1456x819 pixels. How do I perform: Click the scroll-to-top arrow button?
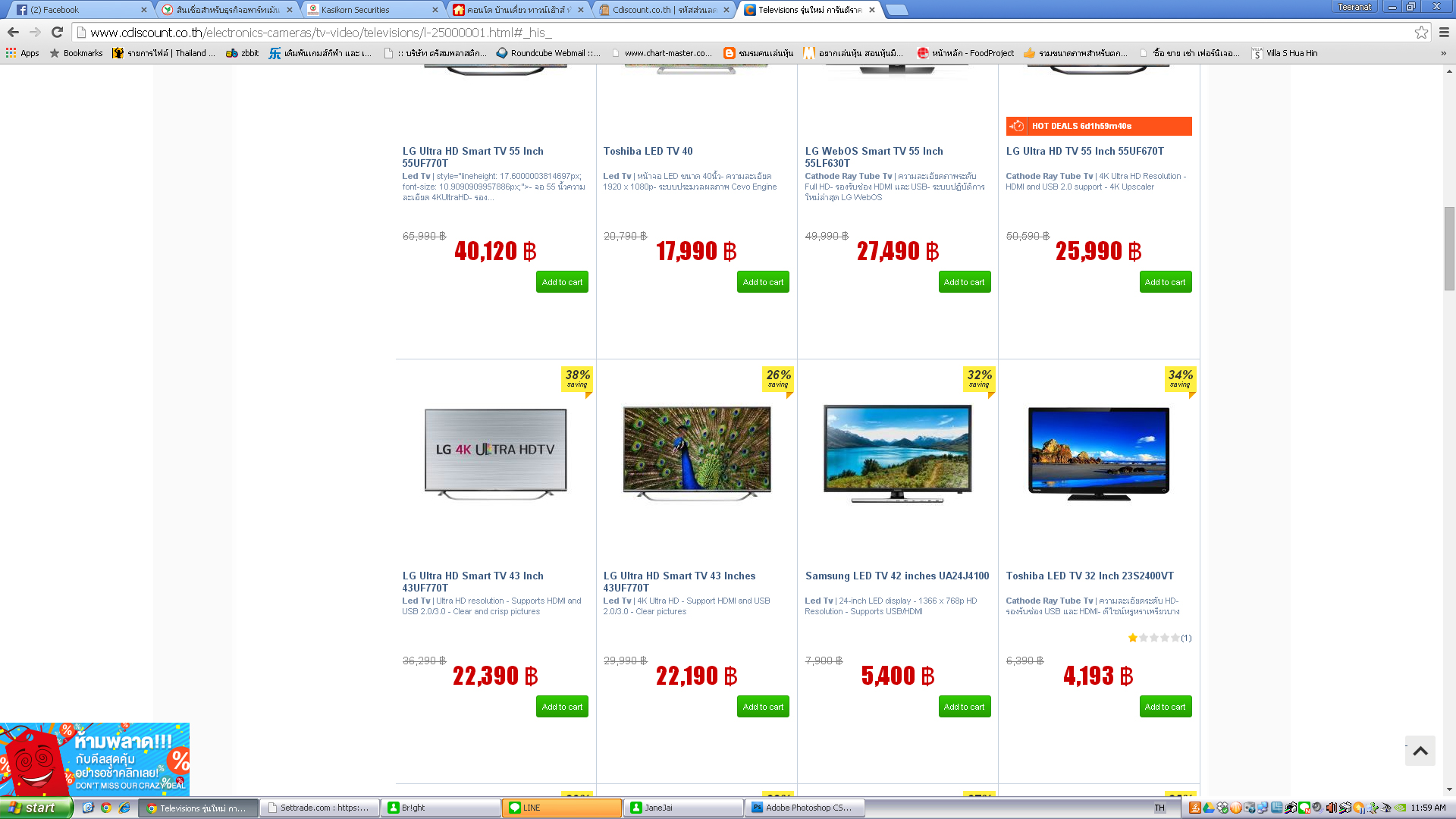click(1420, 751)
